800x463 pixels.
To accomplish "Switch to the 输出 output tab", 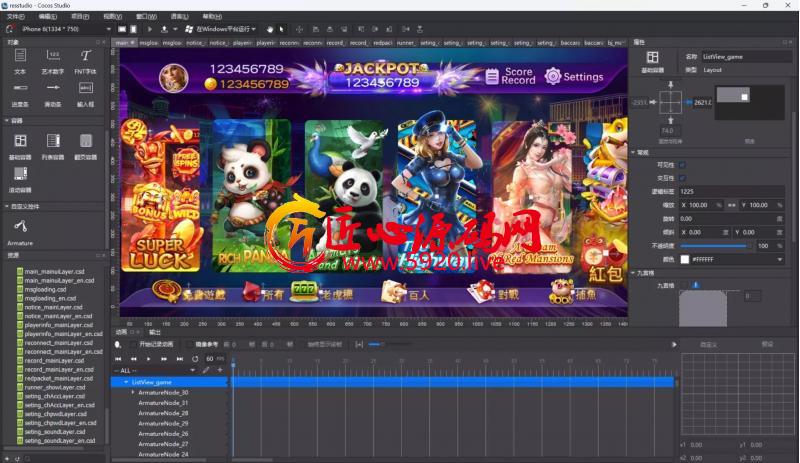I will coord(154,332).
